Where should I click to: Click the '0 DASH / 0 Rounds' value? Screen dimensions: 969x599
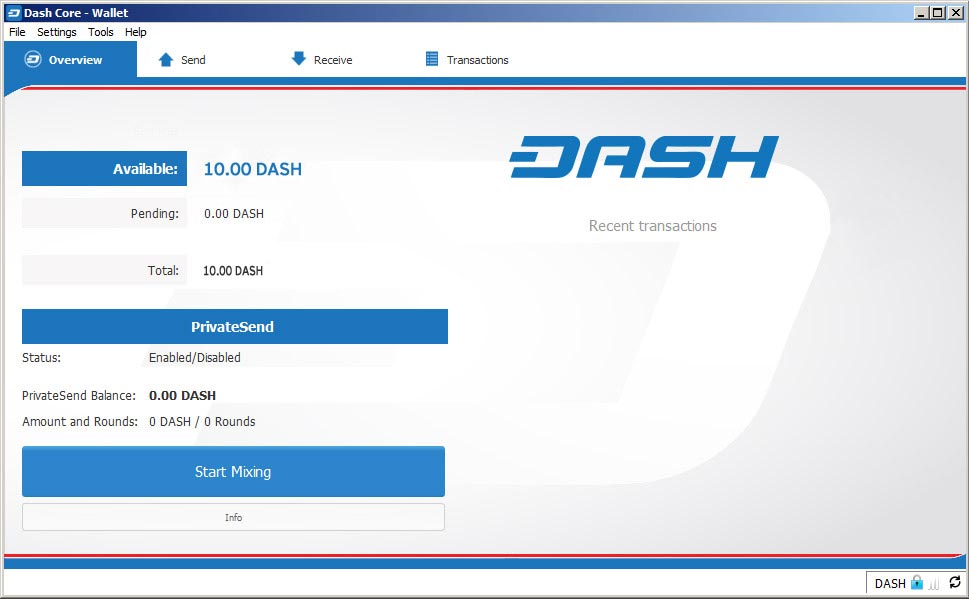(202, 422)
